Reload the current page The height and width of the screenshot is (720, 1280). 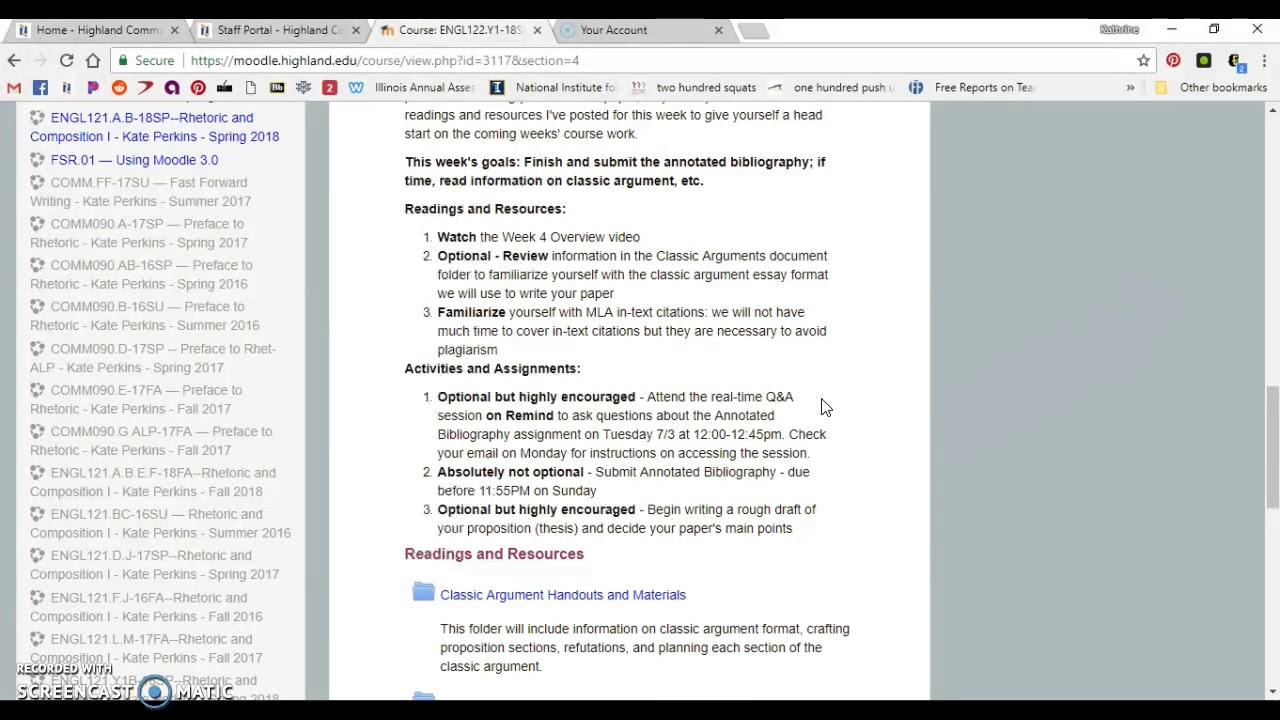[66, 61]
